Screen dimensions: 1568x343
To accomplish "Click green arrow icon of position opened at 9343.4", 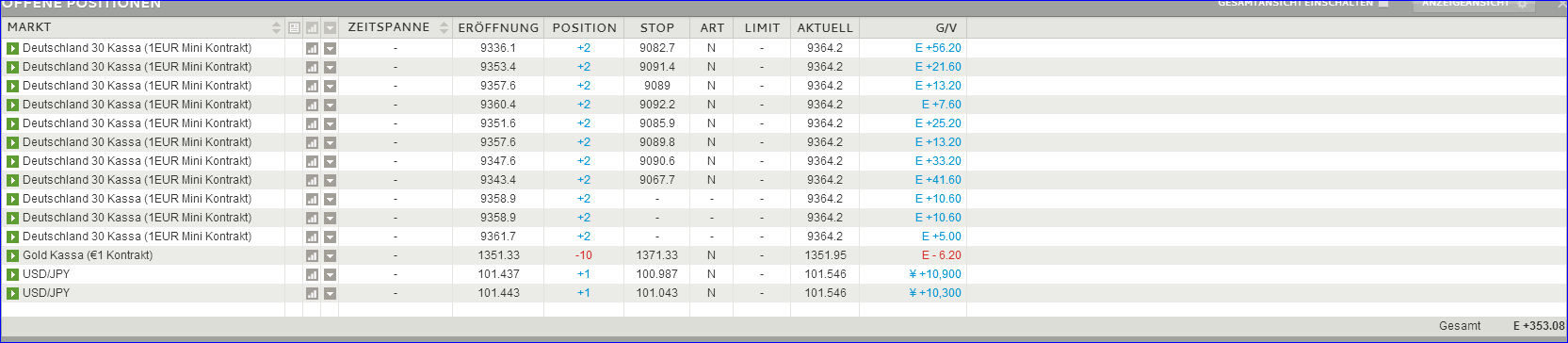I will pos(12,180).
